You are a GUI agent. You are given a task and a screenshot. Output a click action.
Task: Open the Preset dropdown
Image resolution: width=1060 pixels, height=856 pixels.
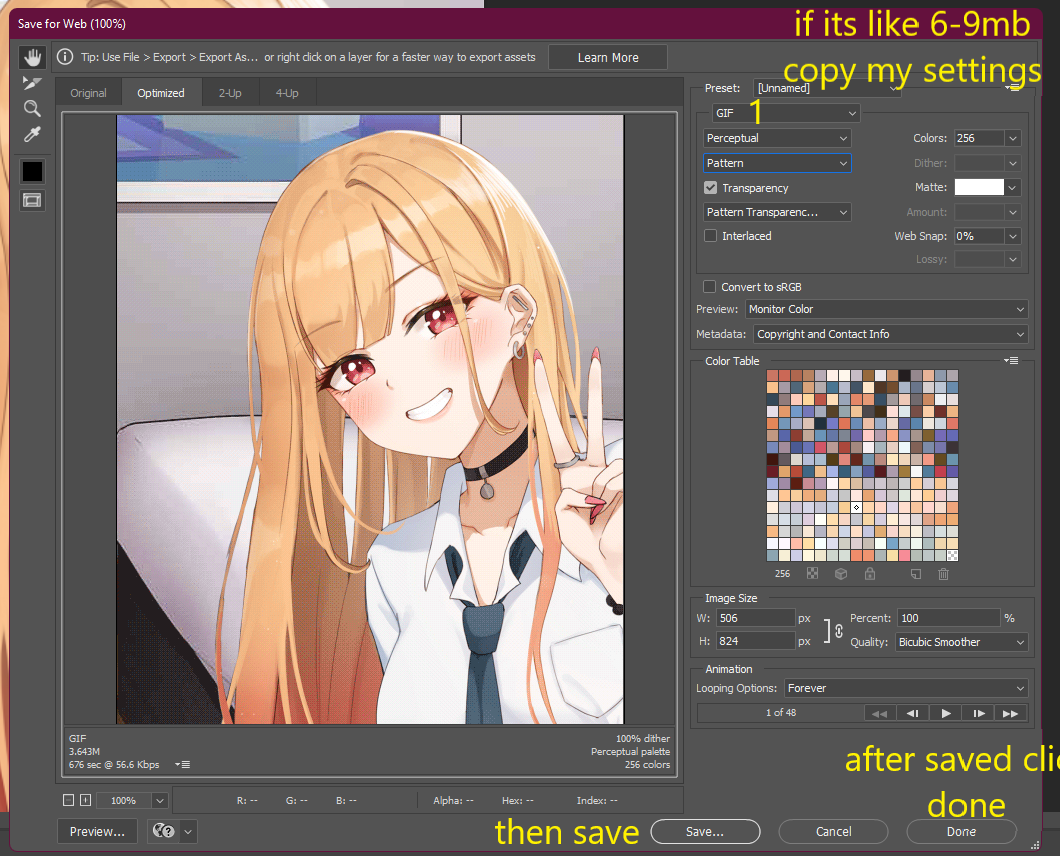827,88
